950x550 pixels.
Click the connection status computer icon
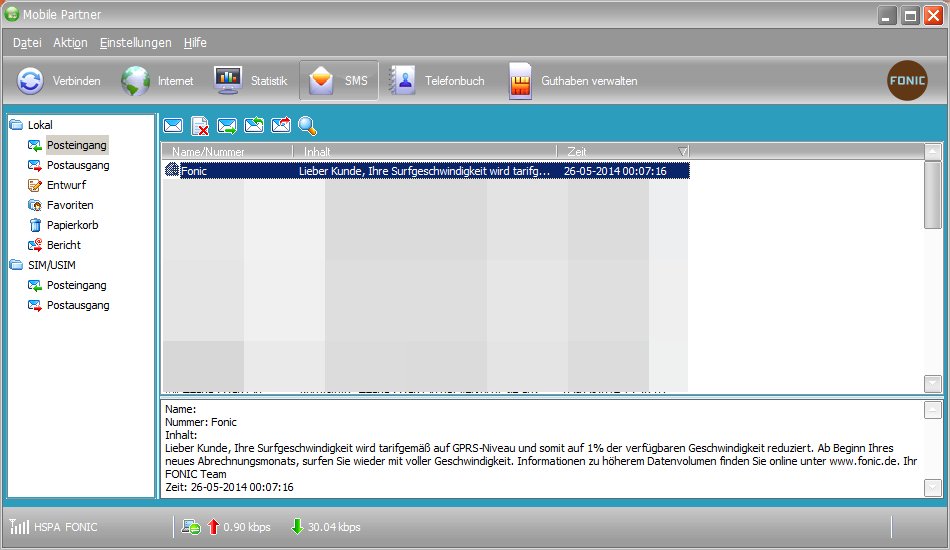coord(191,527)
